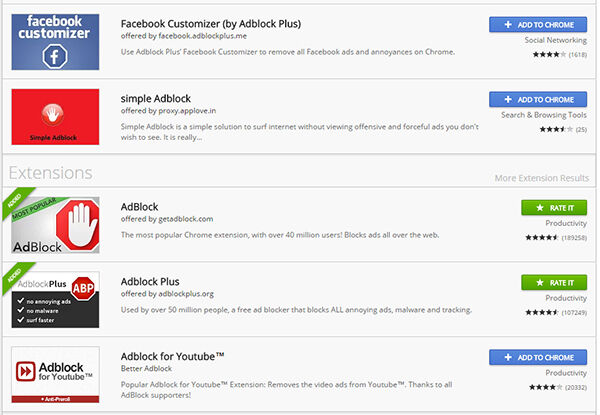Click the star rating for Adblock for Youtube

pos(546,387)
